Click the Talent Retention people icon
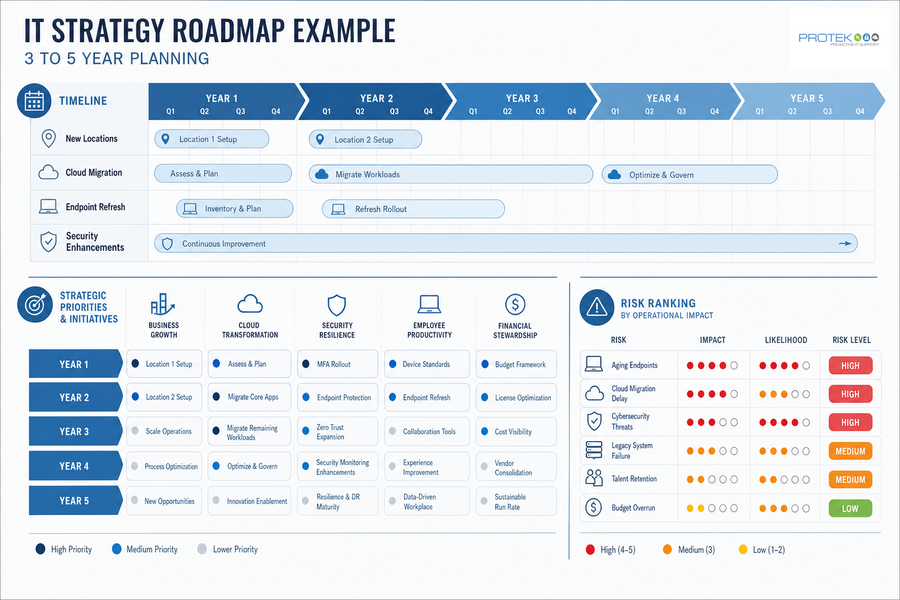The height and width of the screenshot is (600, 900). pos(594,478)
